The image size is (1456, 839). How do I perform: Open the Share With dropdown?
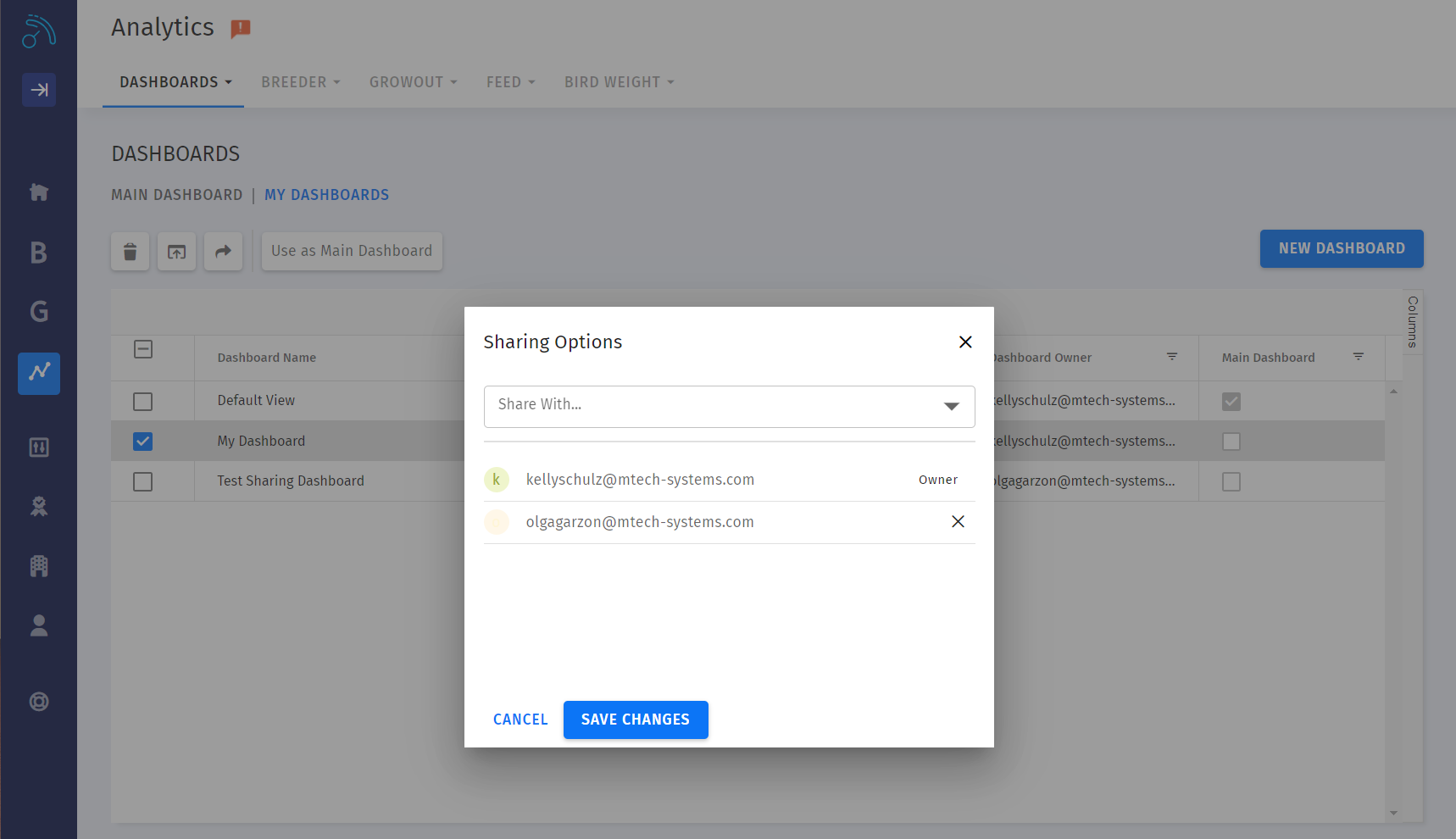pyautogui.click(x=729, y=407)
